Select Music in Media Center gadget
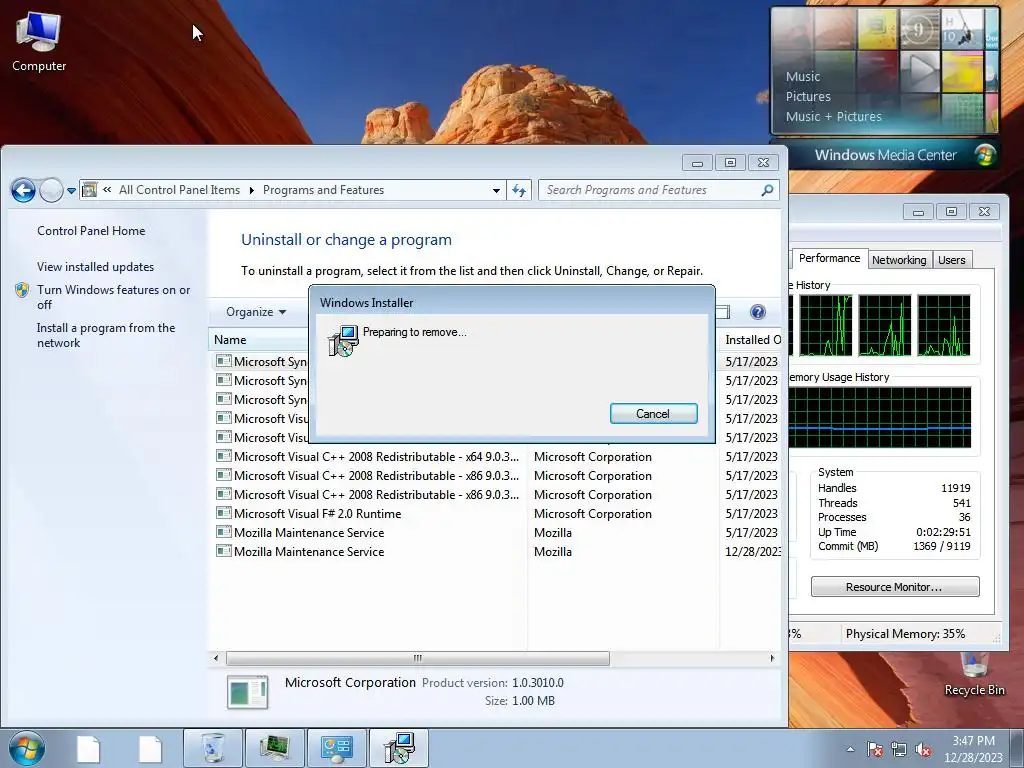This screenshot has width=1024, height=768. (803, 76)
